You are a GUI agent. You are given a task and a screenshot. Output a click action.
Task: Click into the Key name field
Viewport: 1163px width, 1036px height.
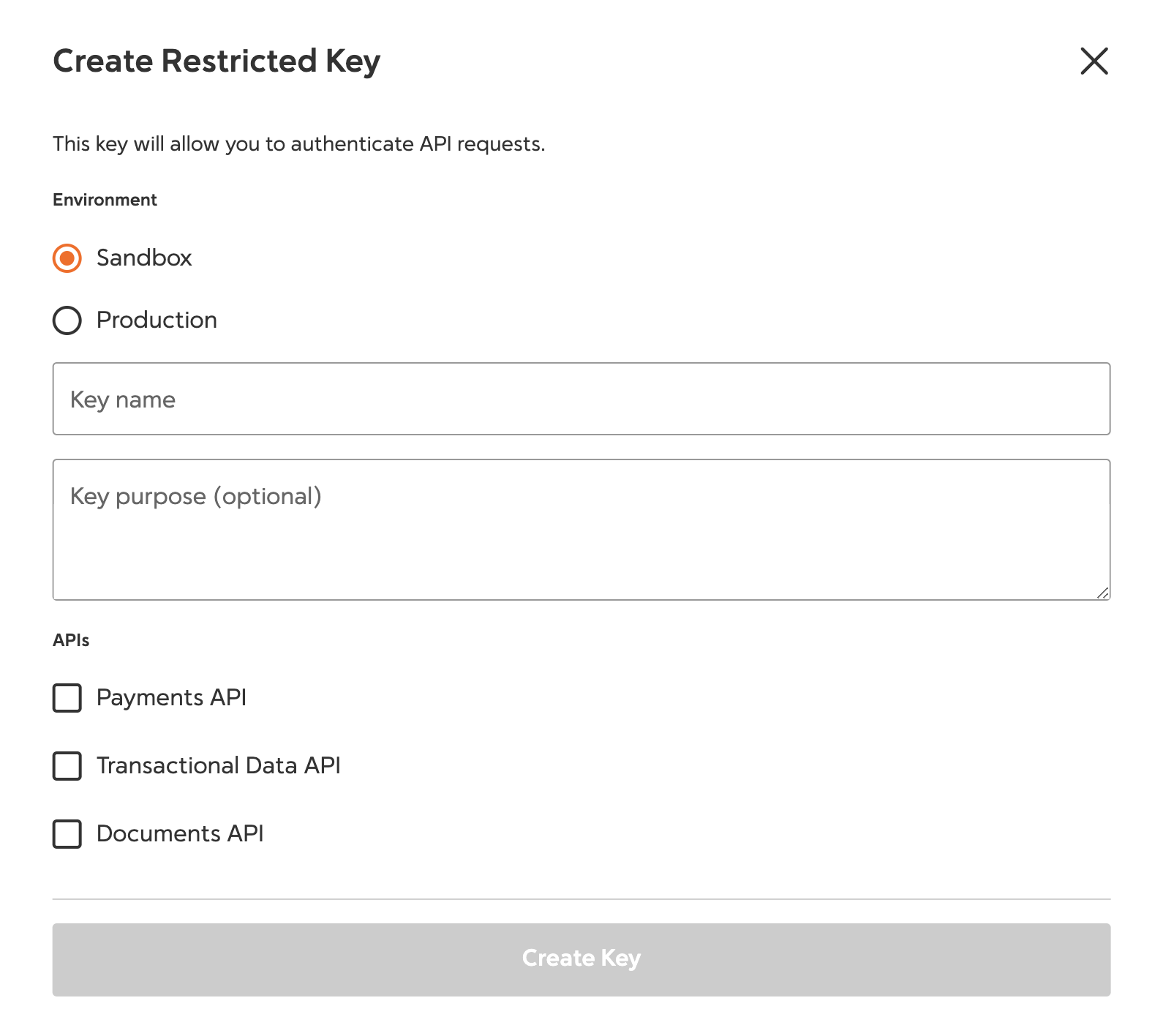click(x=581, y=399)
